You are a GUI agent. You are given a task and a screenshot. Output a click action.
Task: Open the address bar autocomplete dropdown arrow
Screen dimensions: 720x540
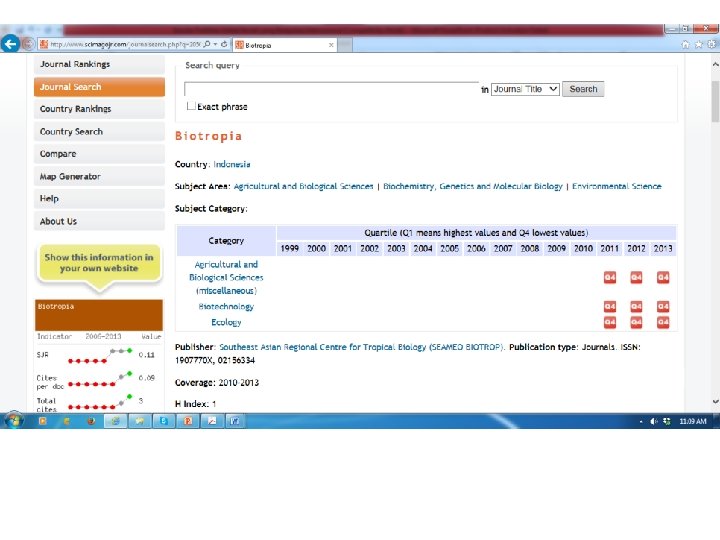215,44
